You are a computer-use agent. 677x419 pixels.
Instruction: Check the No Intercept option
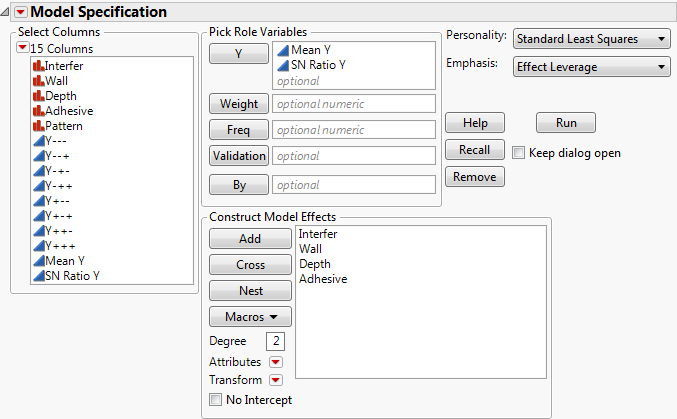click(x=215, y=400)
